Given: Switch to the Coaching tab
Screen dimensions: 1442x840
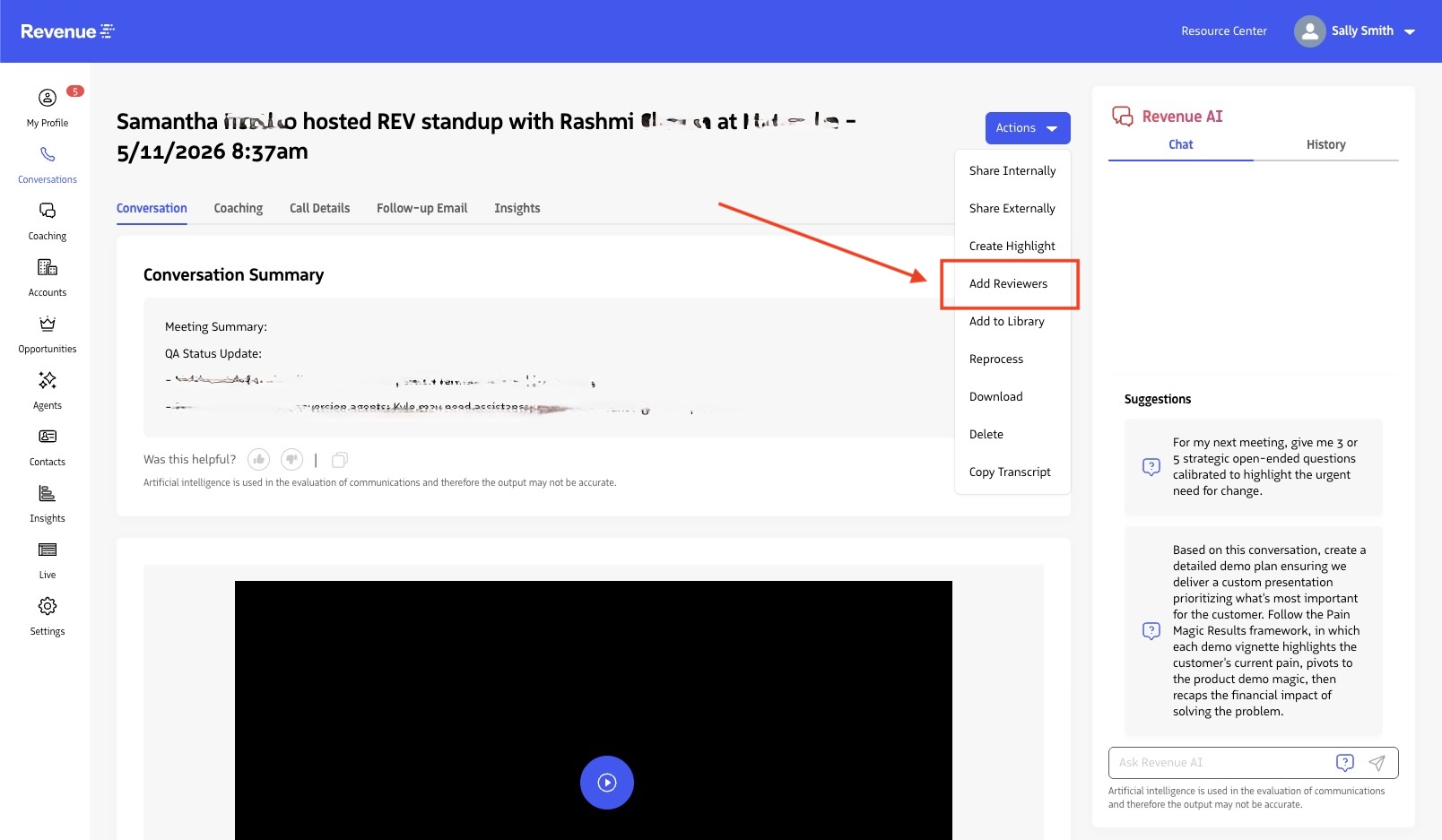Looking at the screenshot, I should click(x=239, y=208).
